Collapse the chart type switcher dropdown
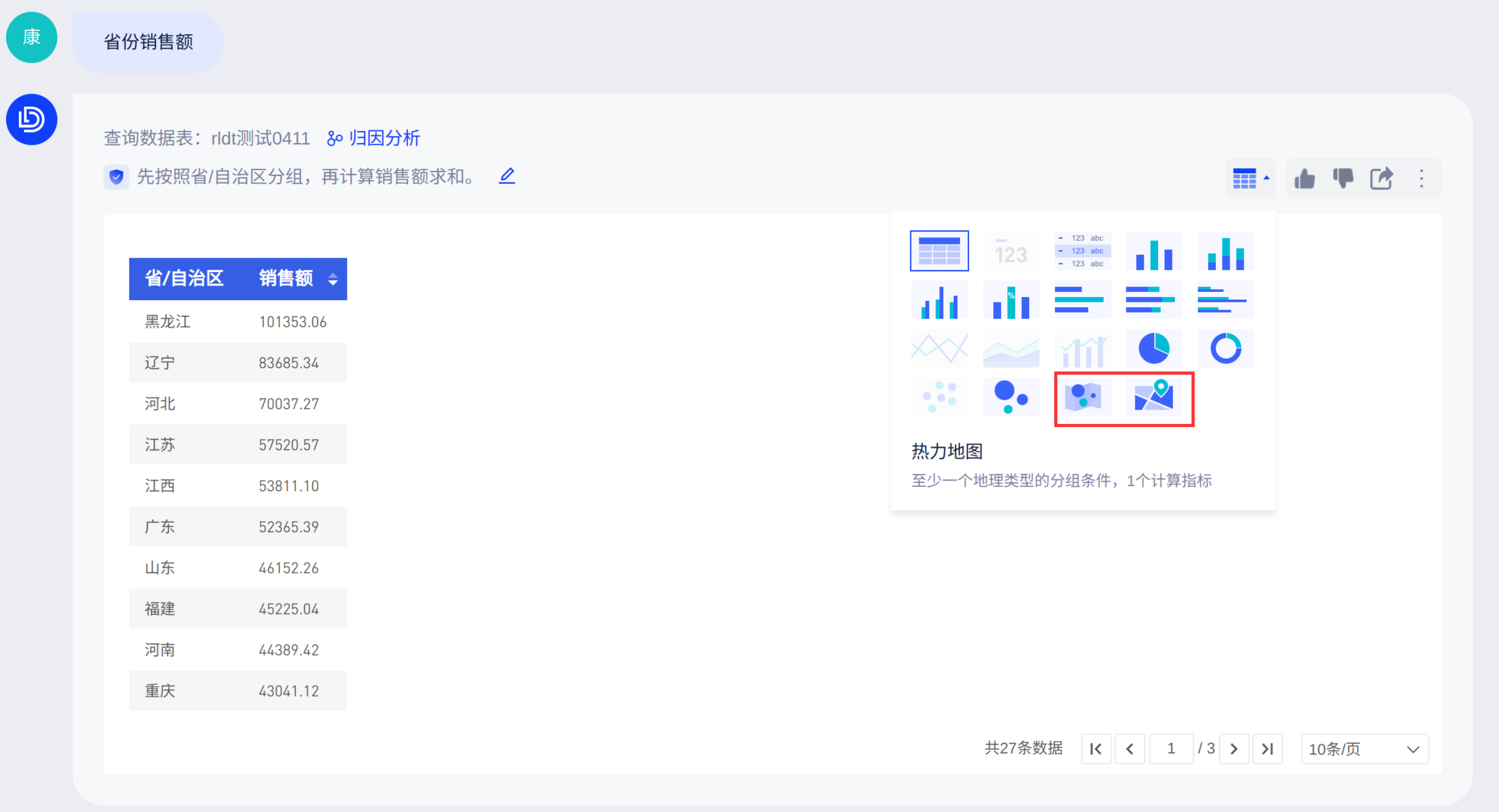Screen dimensions: 1499x812 [1250, 179]
